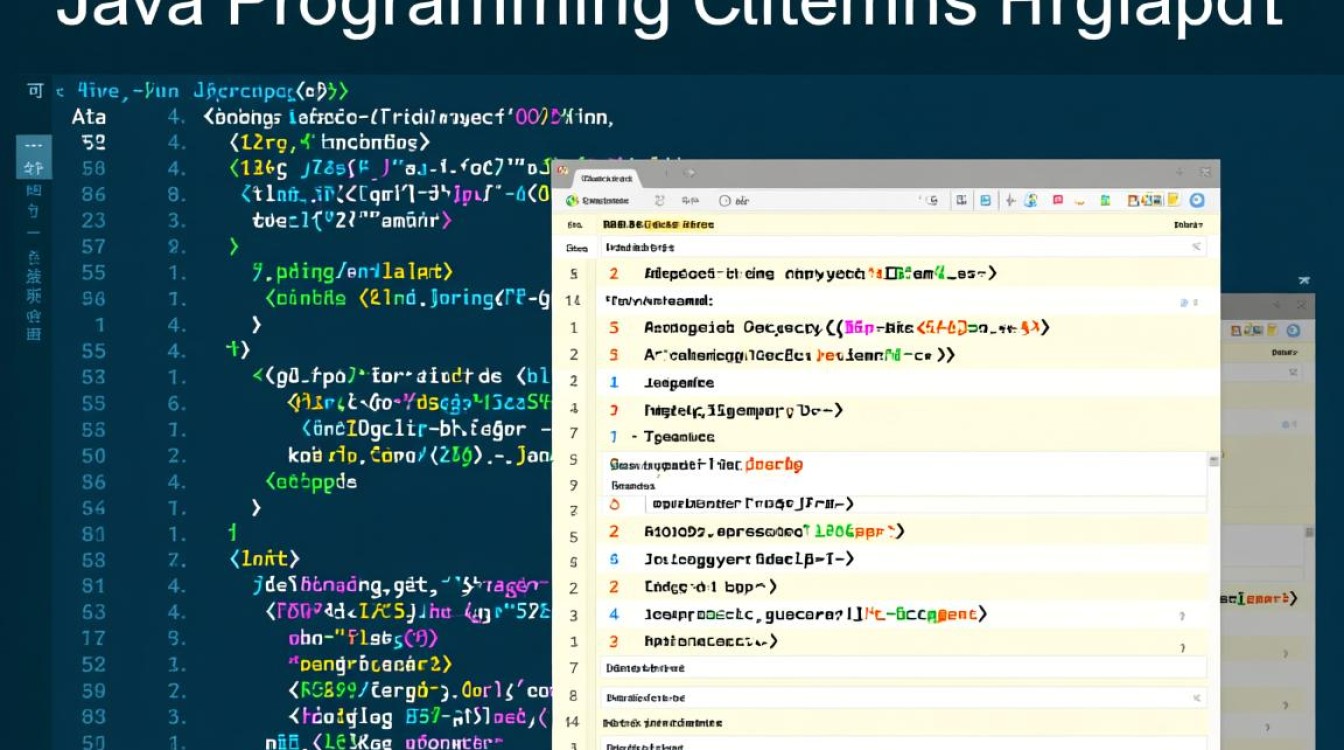Click the scrollbar handle at right of inner panel

(1213, 461)
